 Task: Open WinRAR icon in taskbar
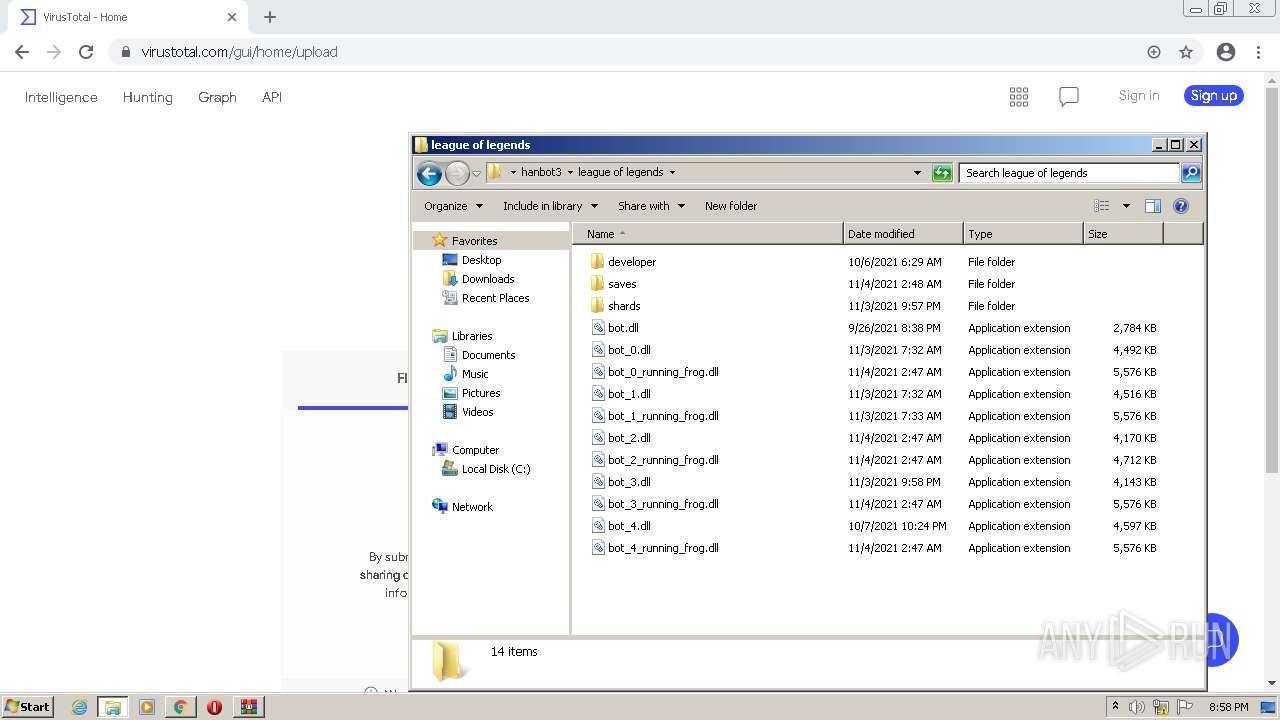coord(249,707)
